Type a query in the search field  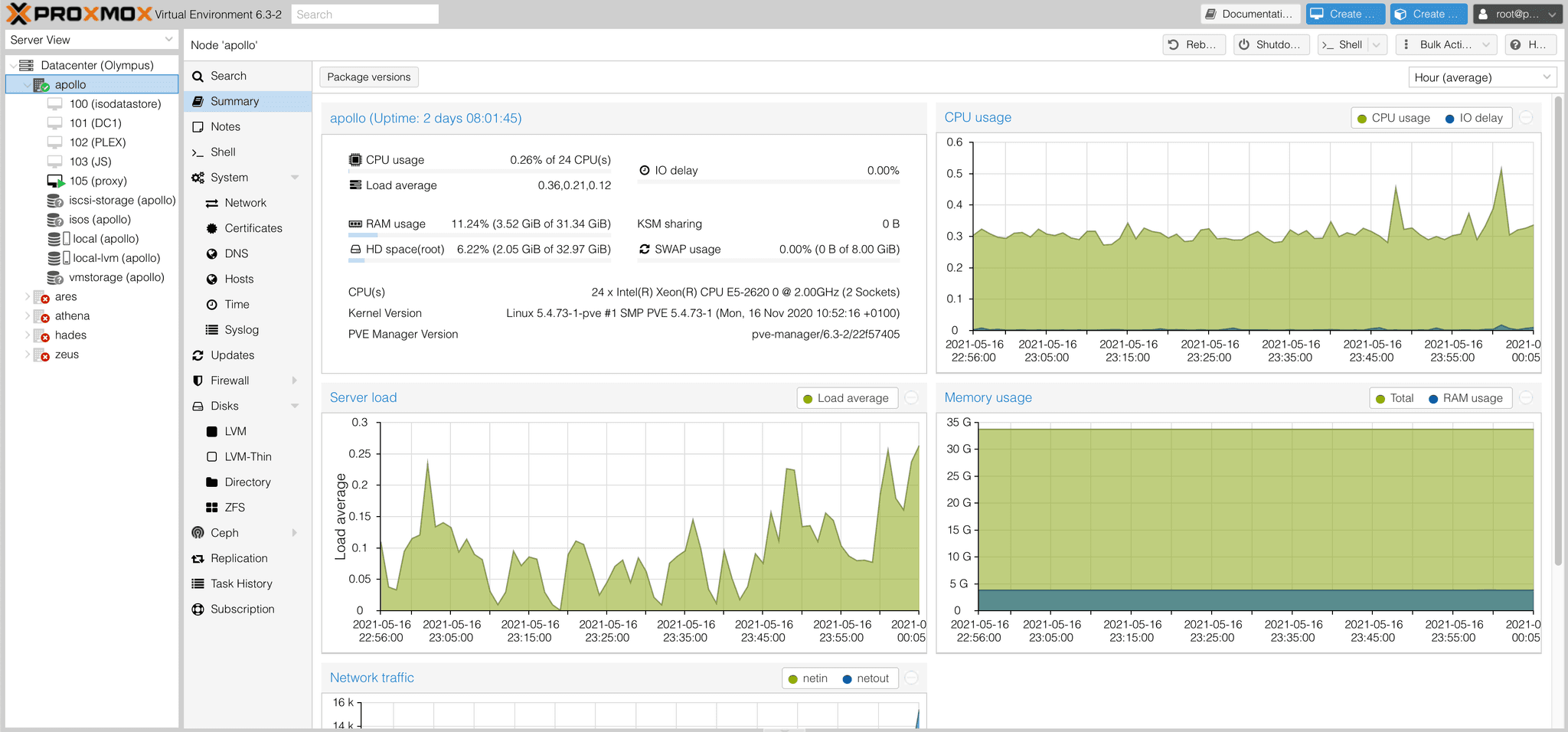(x=364, y=14)
